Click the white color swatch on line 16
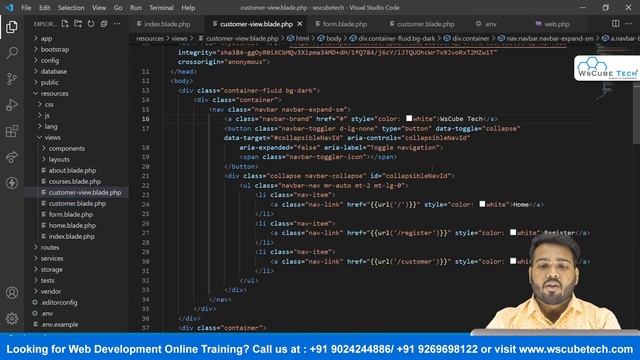This screenshot has width=640, height=360. (x=409, y=118)
